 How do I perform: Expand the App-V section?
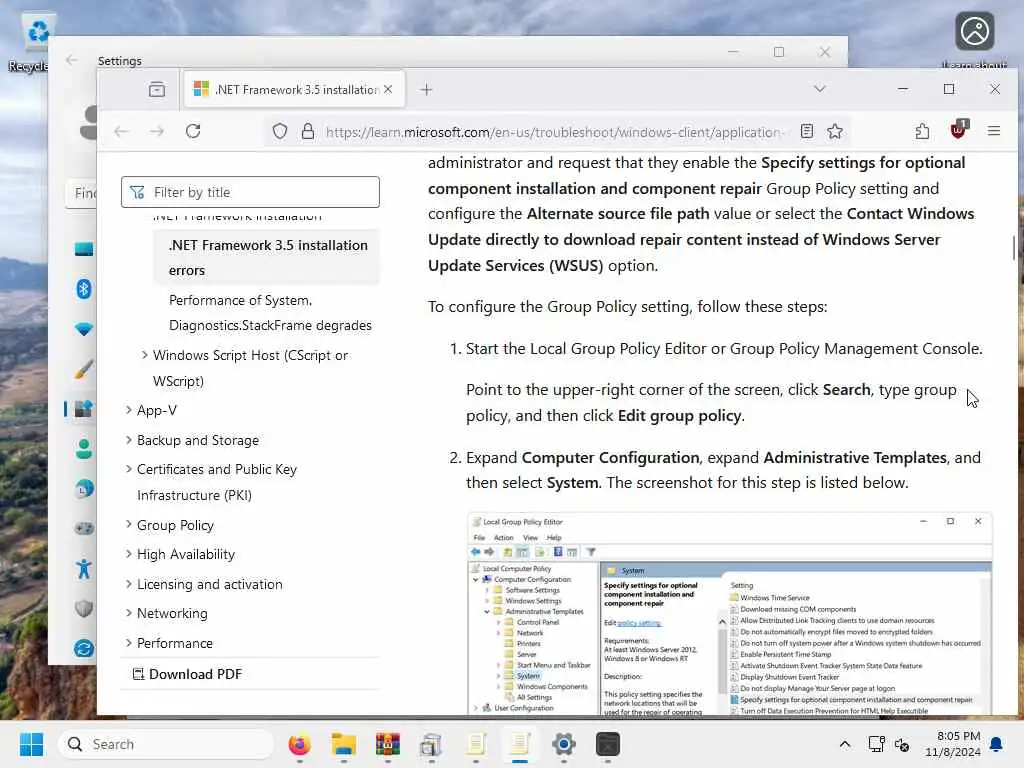(129, 410)
